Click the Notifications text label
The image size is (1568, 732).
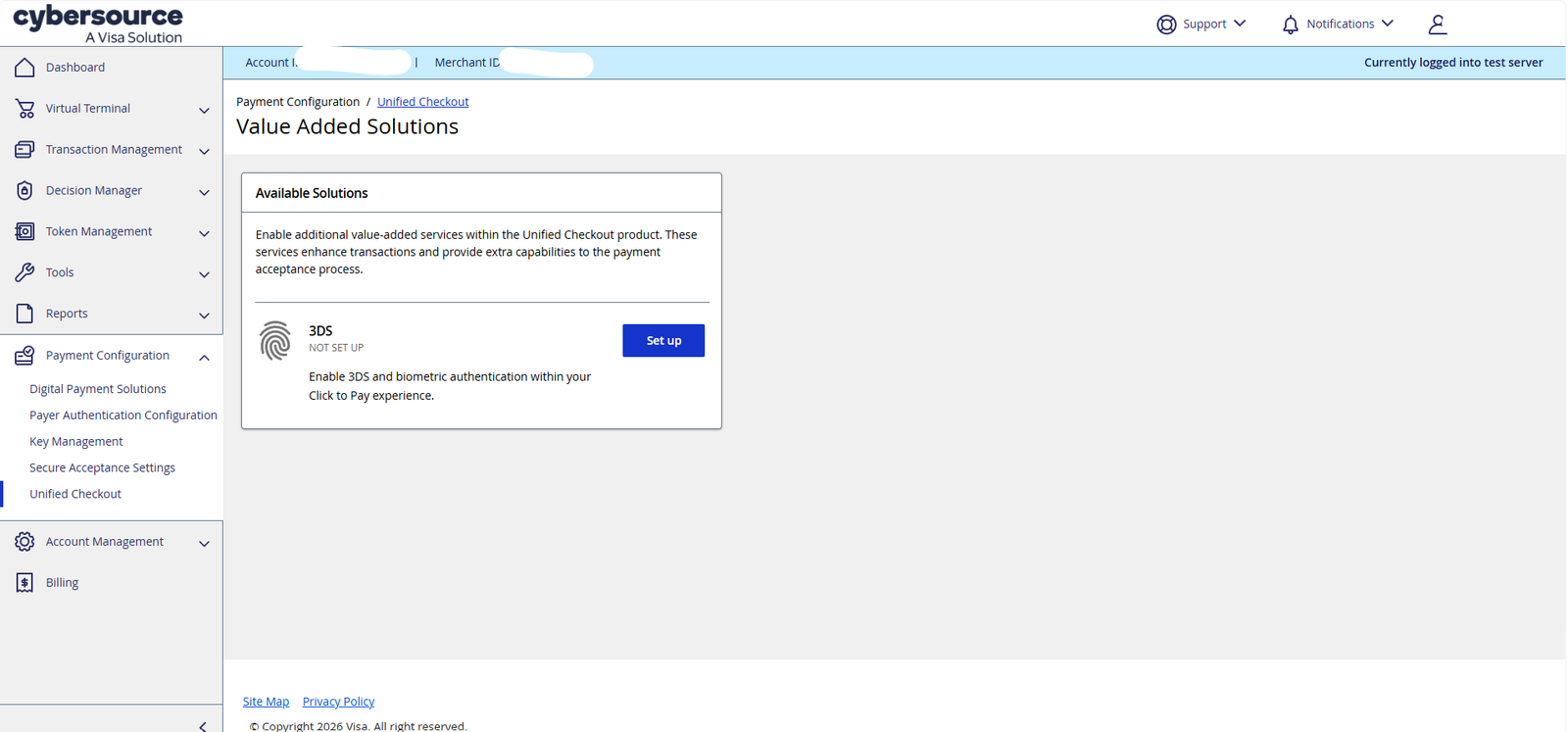(x=1340, y=24)
